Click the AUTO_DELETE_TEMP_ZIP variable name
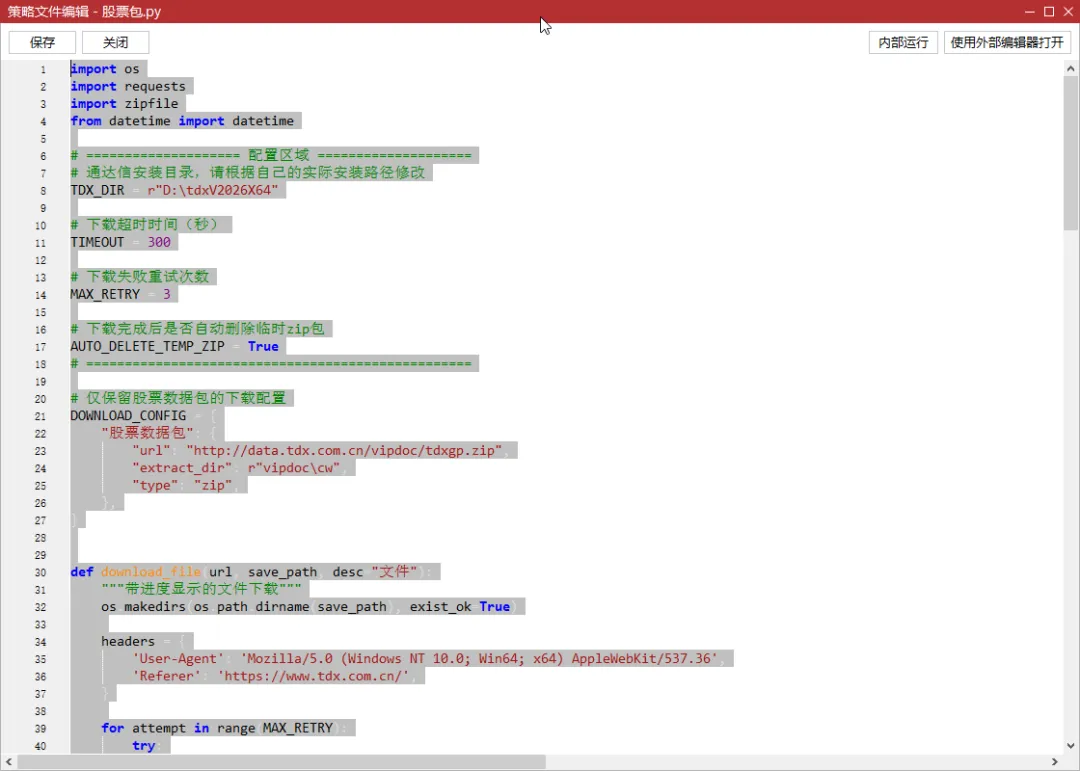 [147, 346]
